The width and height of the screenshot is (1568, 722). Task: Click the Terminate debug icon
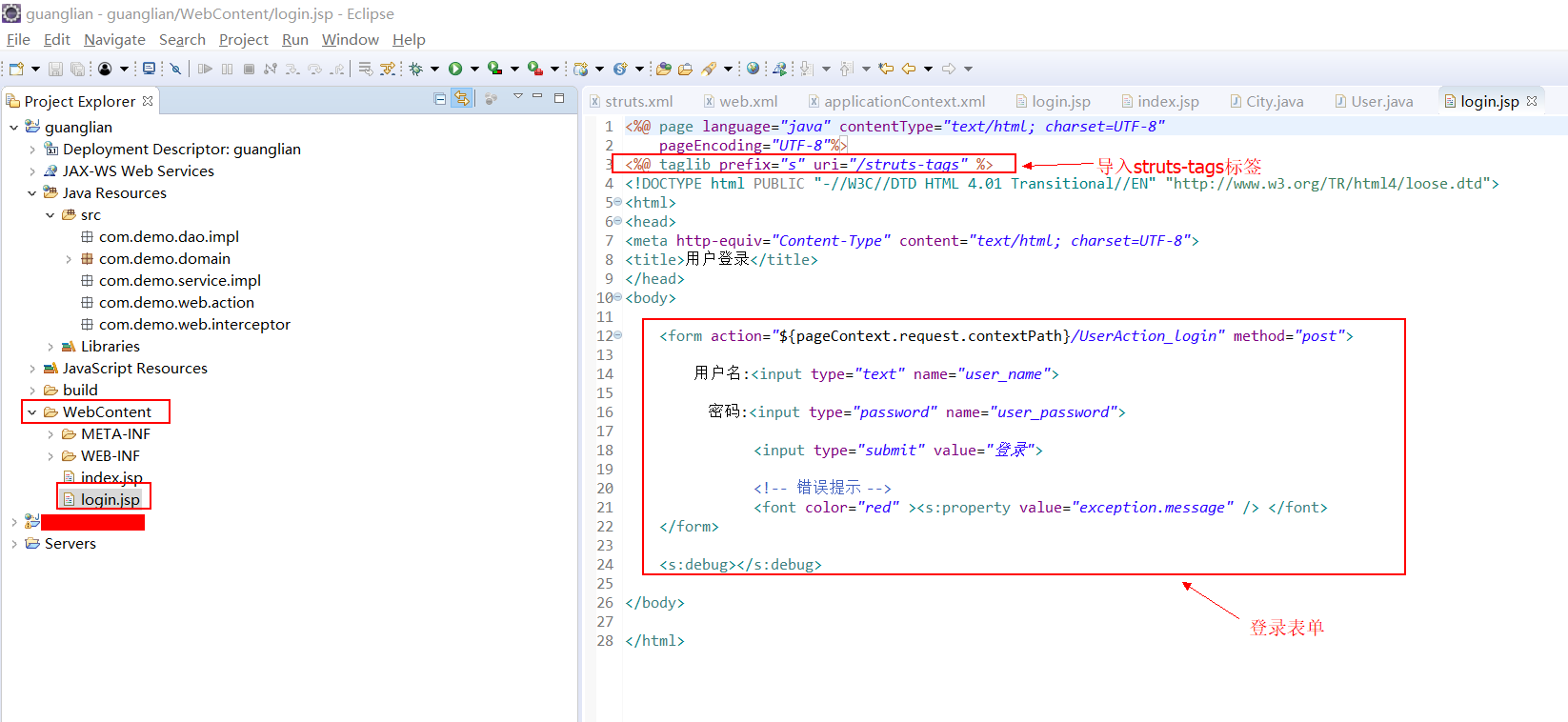coord(249,69)
